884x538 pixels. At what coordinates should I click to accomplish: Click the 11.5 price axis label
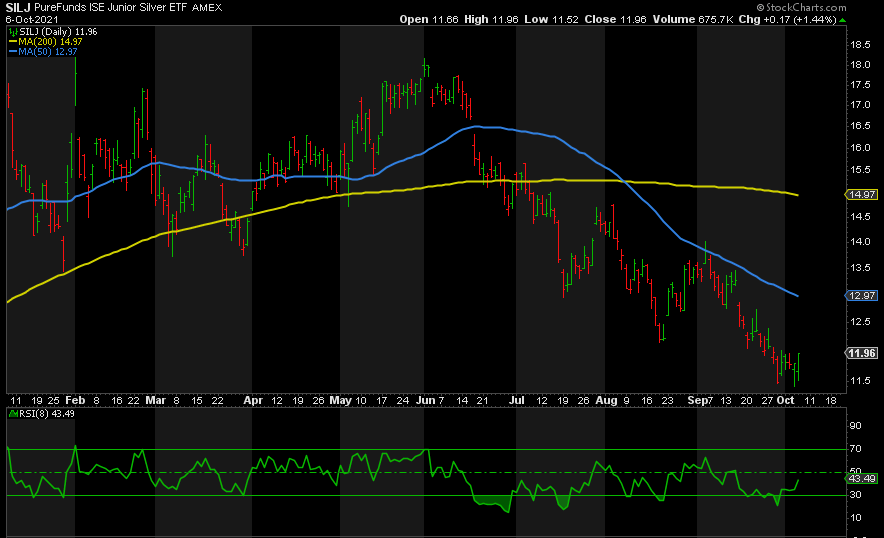pyautogui.click(x=860, y=381)
